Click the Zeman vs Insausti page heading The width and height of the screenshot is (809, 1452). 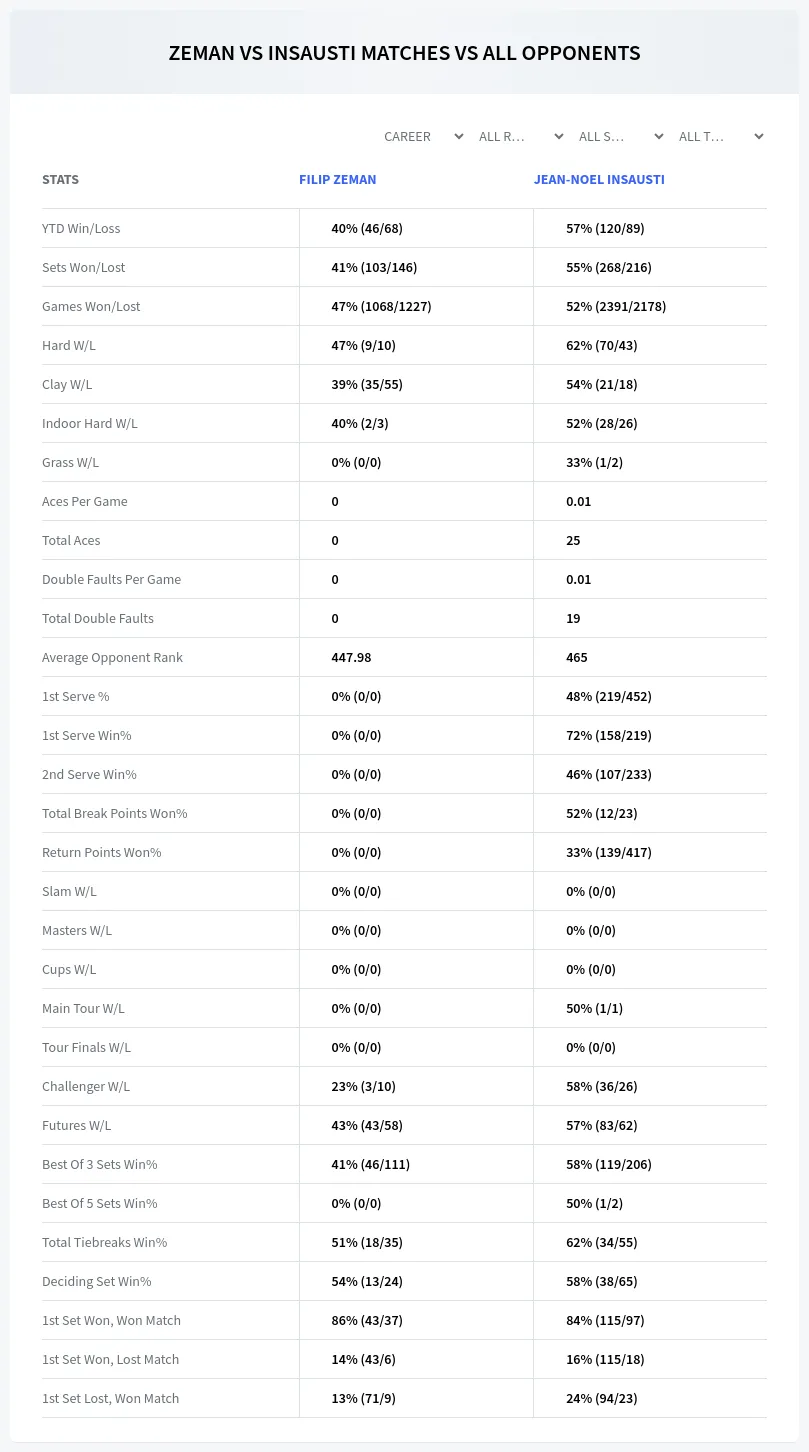point(404,53)
